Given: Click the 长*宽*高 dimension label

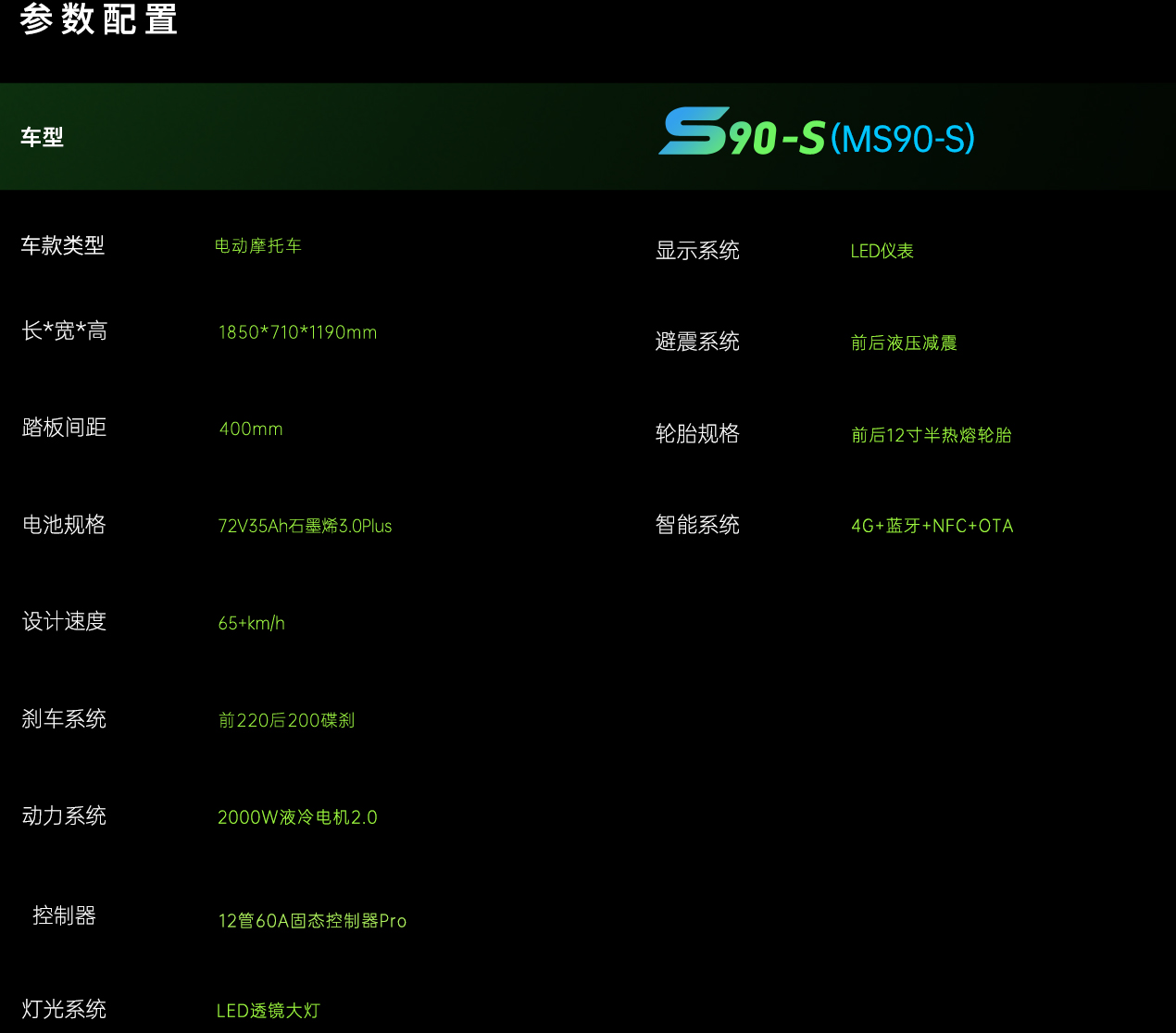Looking at the screenshot, I should pyautogui.click(x=62, y=330).
